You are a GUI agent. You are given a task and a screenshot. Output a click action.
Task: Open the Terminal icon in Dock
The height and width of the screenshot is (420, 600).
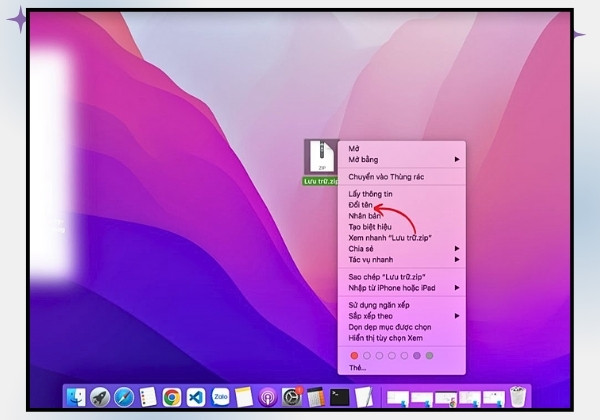pyautogui.click(x=340, y=397)
